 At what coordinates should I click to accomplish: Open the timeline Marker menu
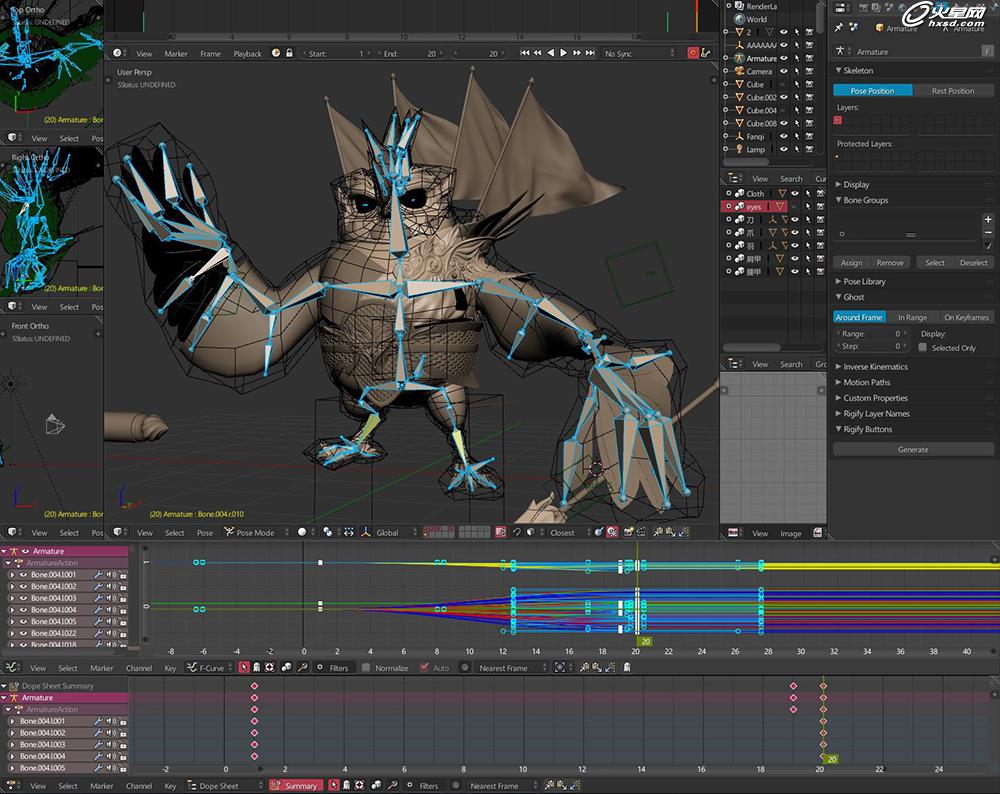point(176,54)
